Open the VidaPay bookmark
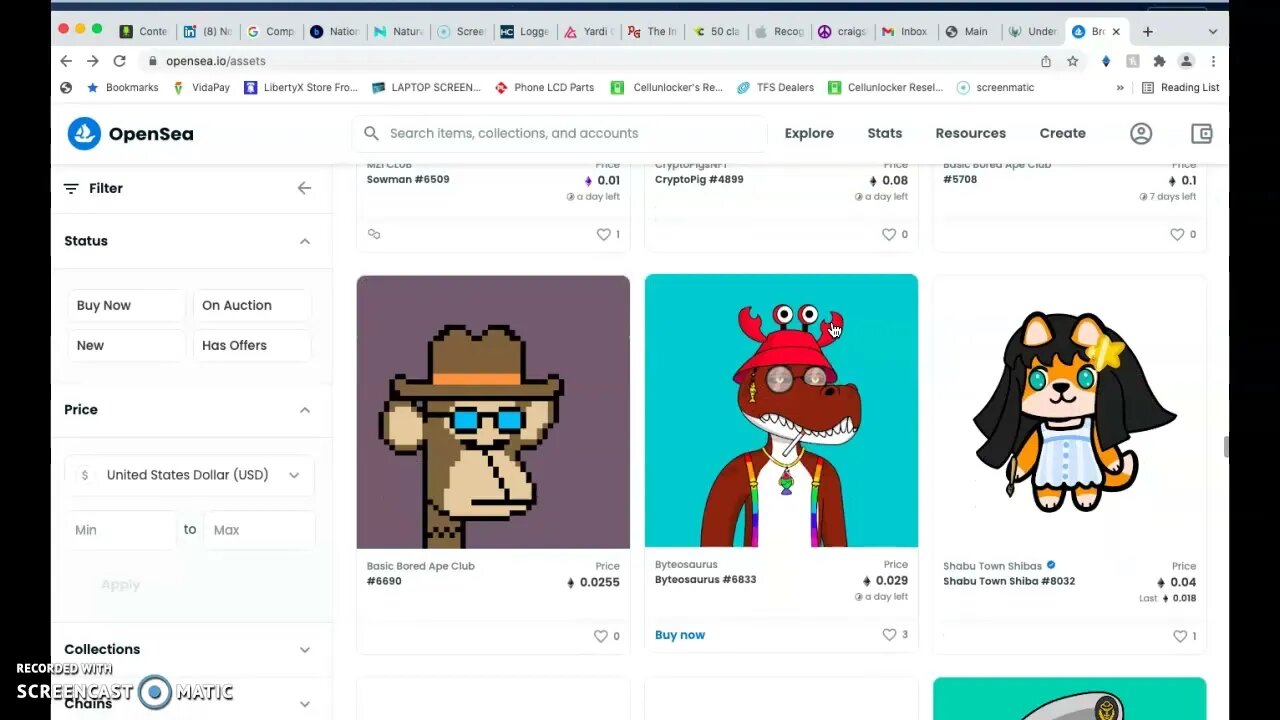 201,87
